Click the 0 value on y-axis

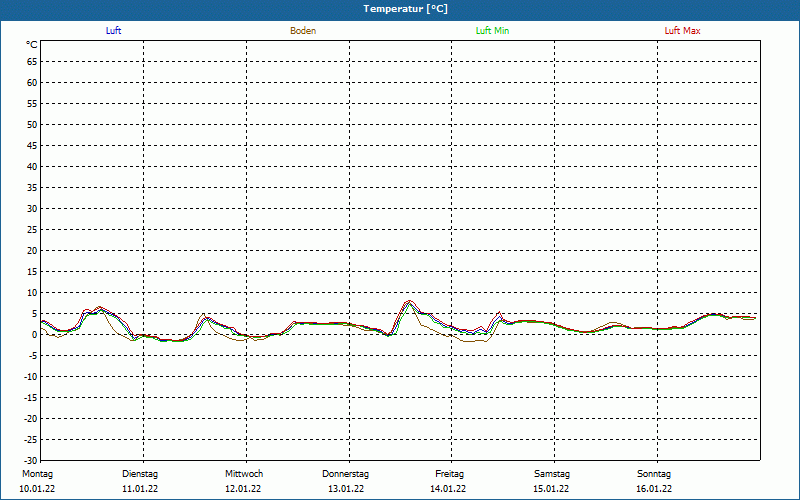click(x=35, y=335)
